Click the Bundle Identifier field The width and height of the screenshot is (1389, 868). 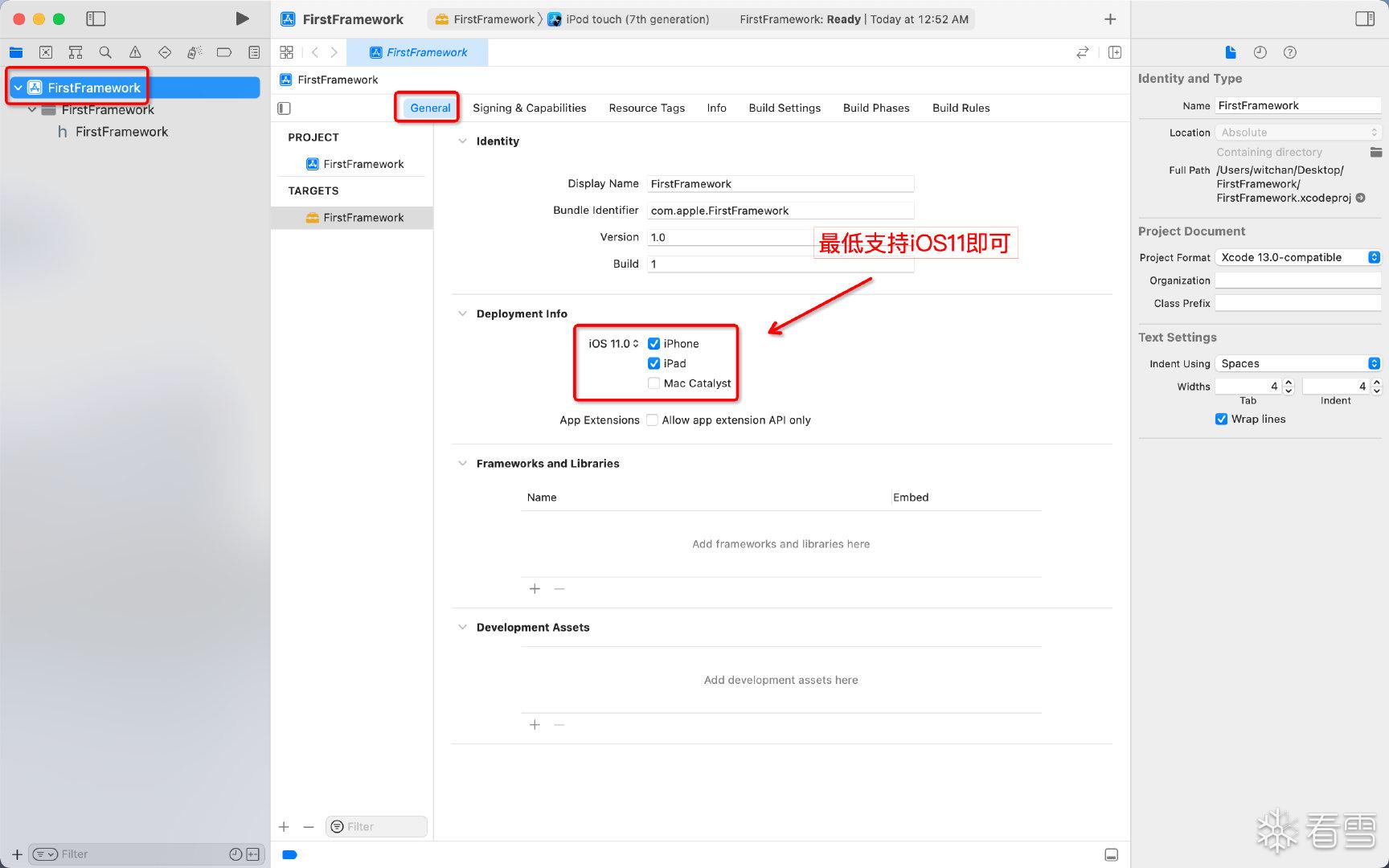(781, 211)
